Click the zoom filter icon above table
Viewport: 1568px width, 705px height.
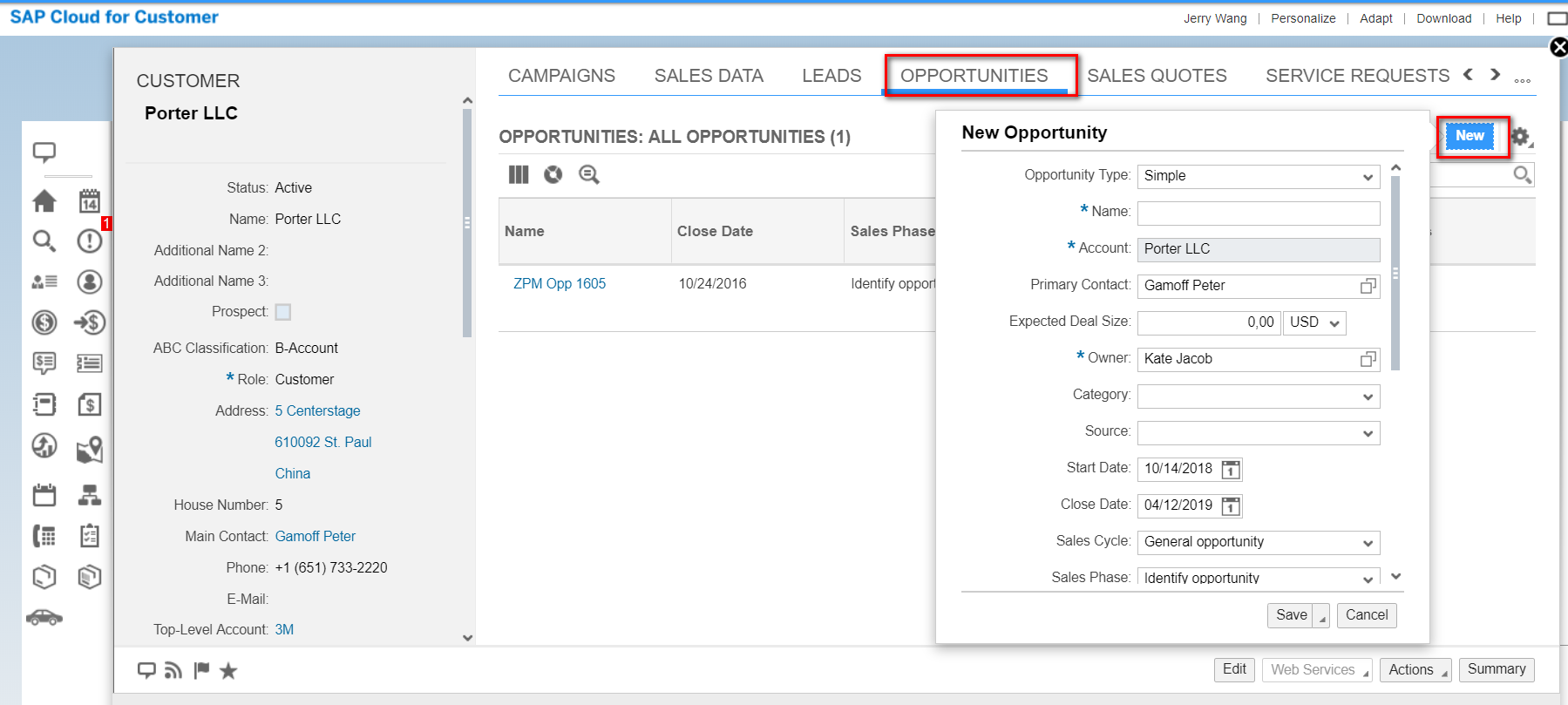589,174
